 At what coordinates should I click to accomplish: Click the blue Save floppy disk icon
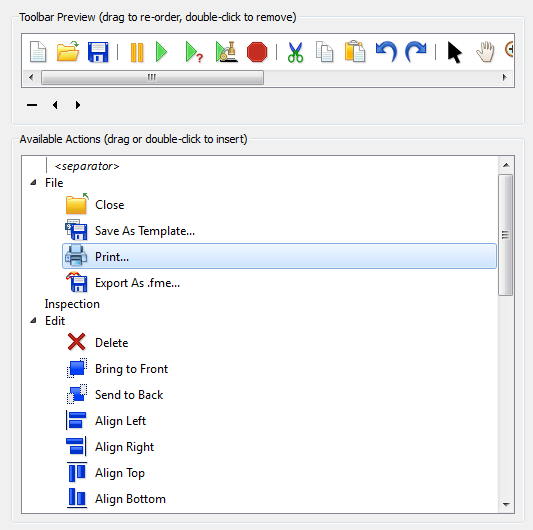(98, 52)
